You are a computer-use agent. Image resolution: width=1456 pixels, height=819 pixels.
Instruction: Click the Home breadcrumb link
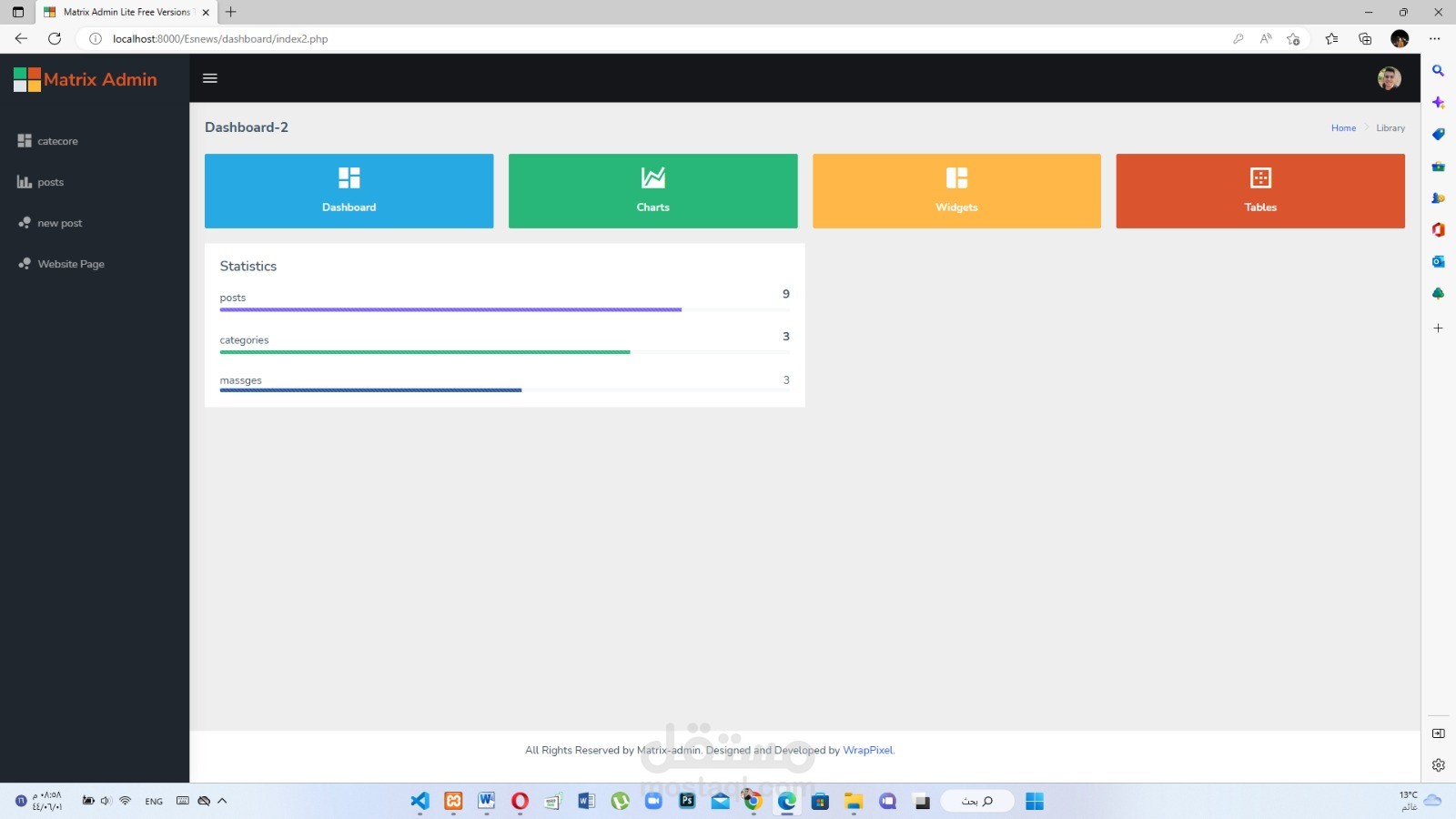(x=1343, y=128)
